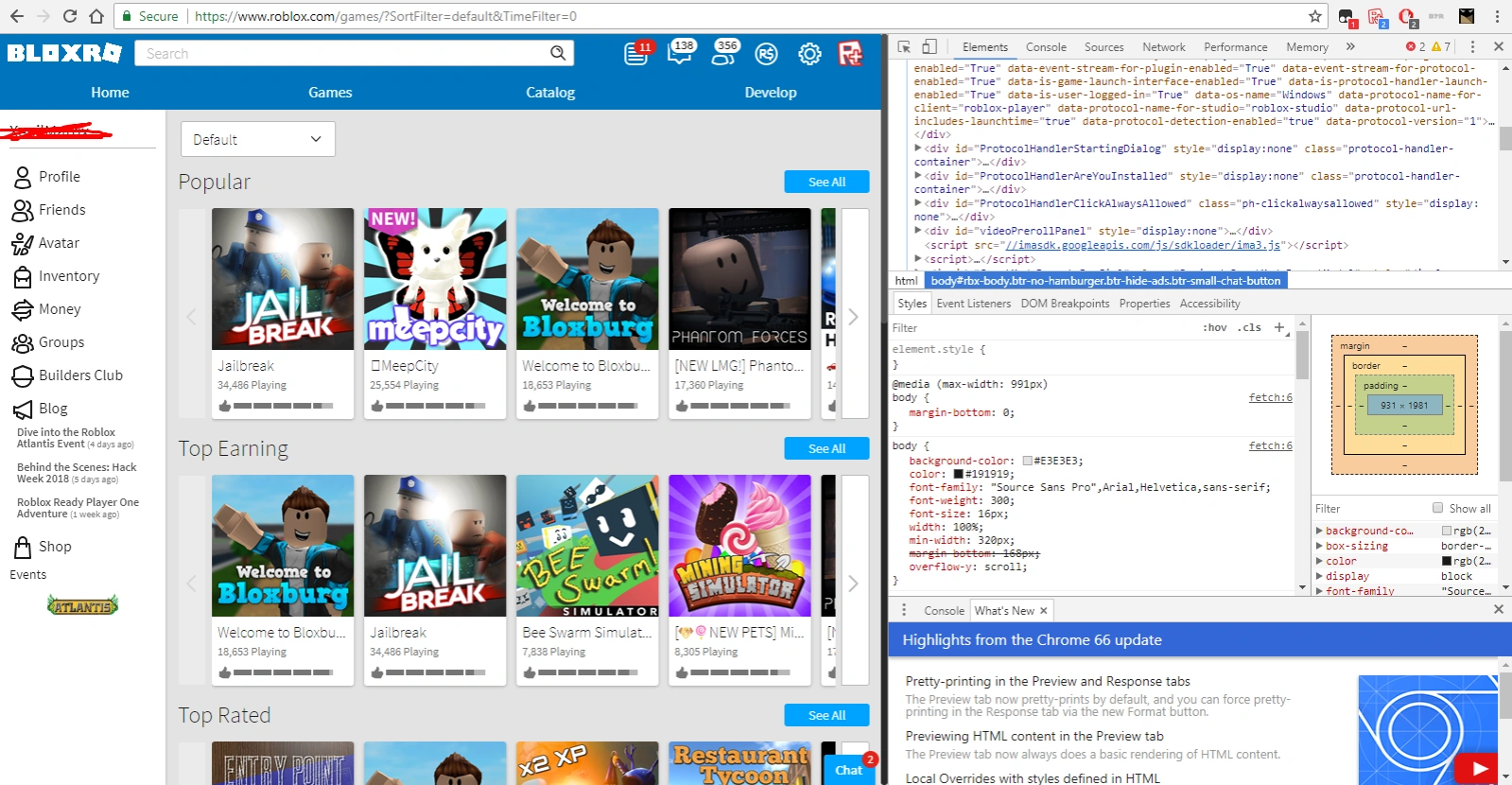This screenshot has width=1512, height=785.
Task: Go to the Develop page in Roblox navigation
Action: 771,93
